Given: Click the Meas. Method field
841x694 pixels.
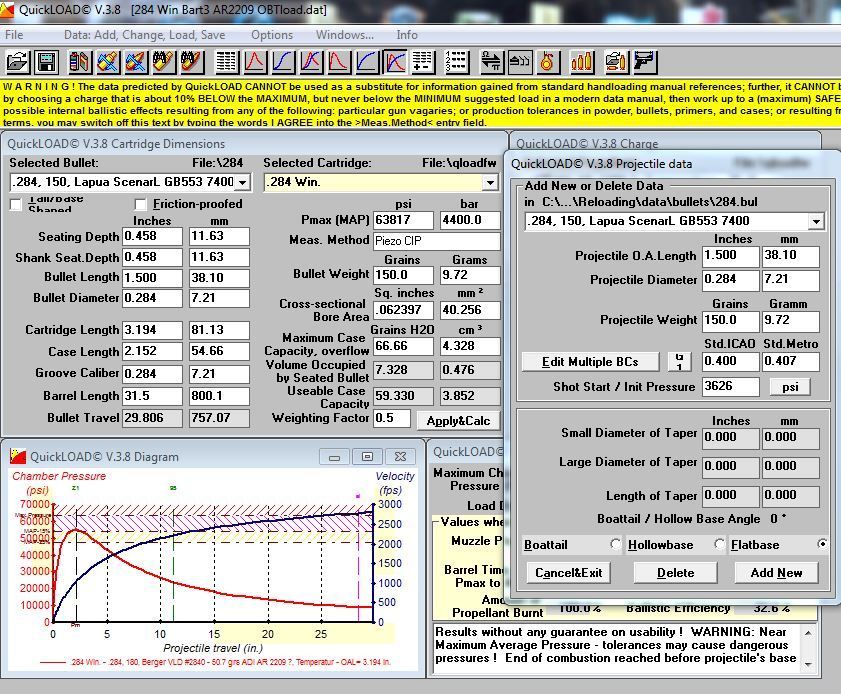Looking at the screenshot, I should tap(437, 241).
